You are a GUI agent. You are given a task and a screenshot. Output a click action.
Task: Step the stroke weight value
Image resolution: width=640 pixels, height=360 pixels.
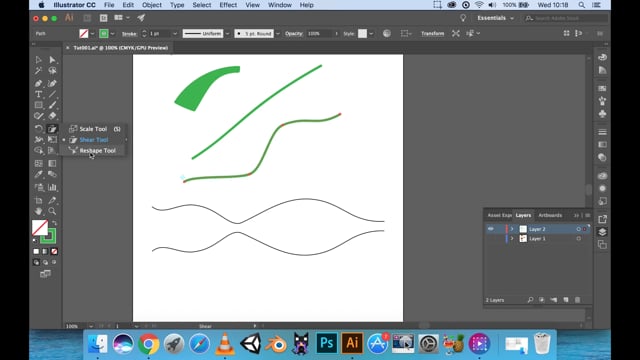[144, 34]
